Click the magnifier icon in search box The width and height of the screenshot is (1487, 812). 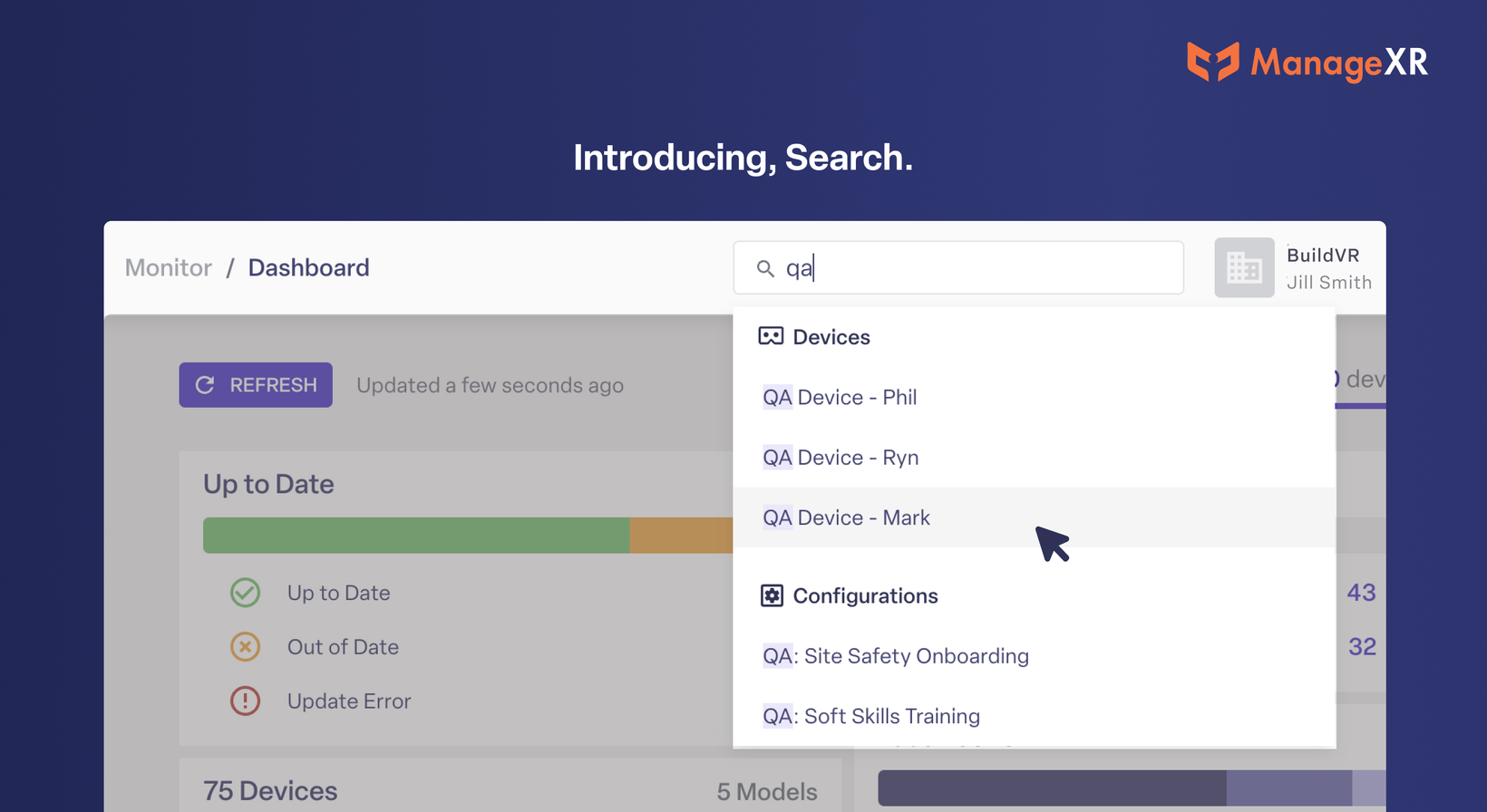click(x=765, y=268)
